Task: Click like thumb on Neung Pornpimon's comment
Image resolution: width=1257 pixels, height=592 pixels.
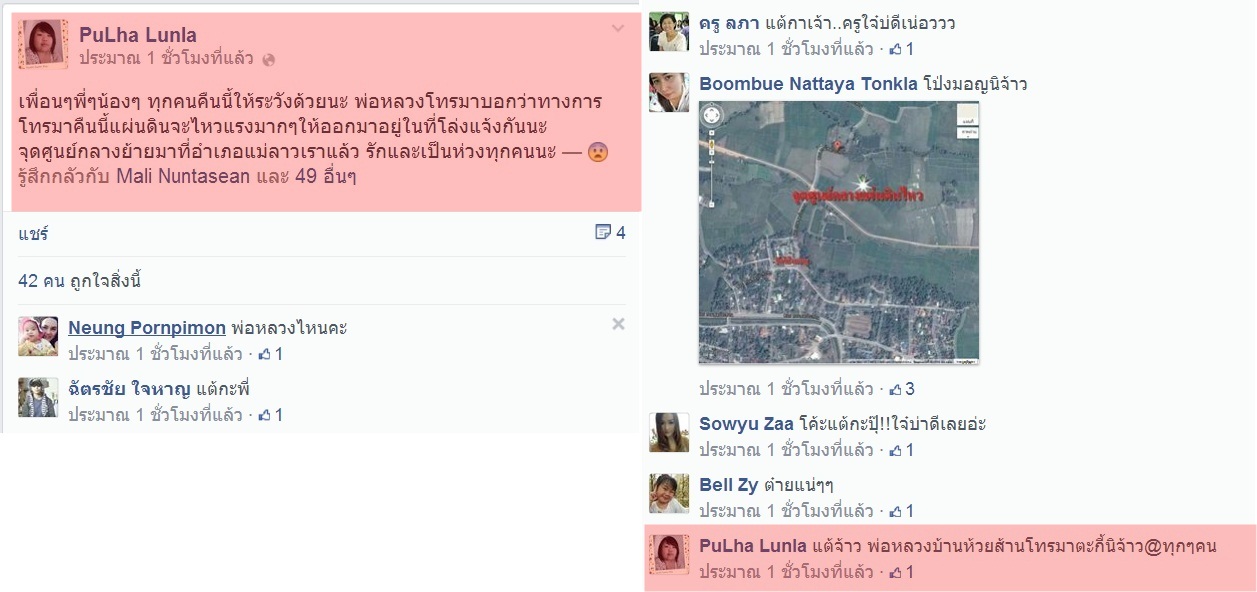Action: point(264,354)
